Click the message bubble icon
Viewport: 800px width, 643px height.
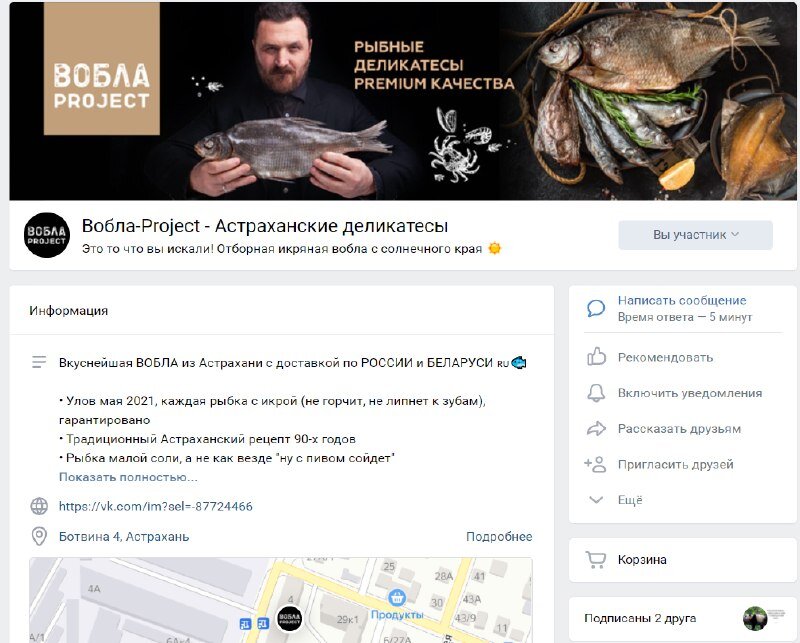click(x=595, y=308)
